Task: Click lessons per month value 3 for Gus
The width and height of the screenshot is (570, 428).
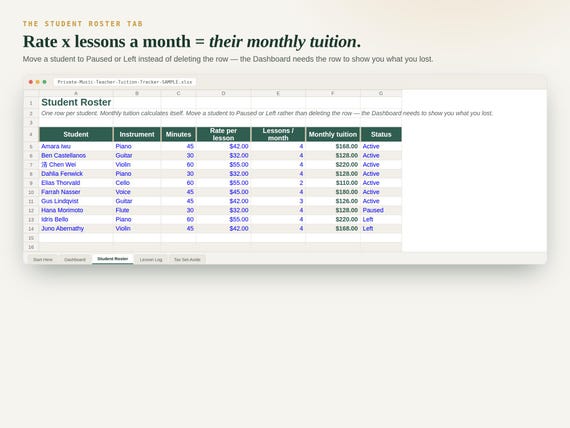Action: (278, 201)
